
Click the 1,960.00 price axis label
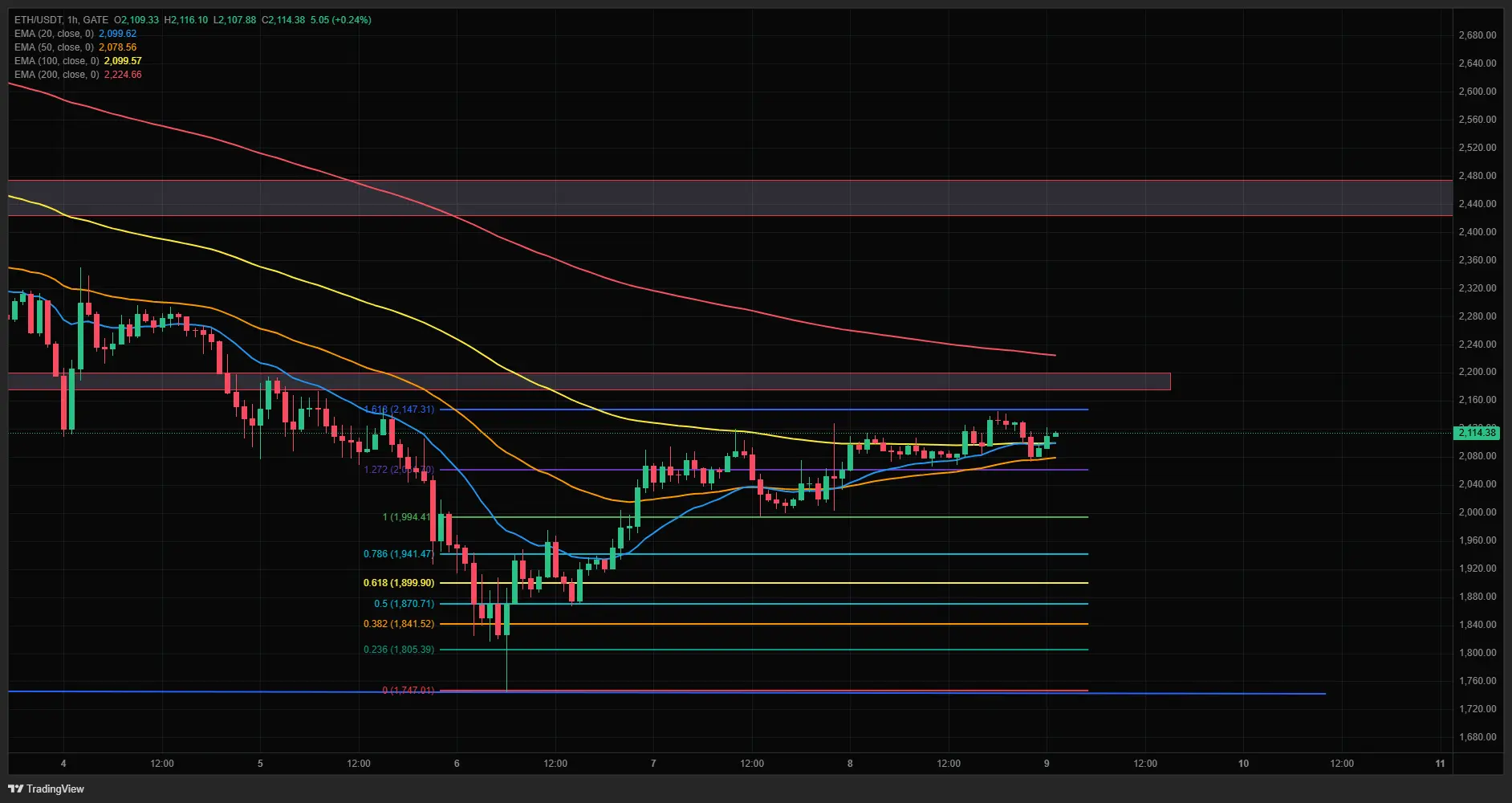[x=1477, y=540]
